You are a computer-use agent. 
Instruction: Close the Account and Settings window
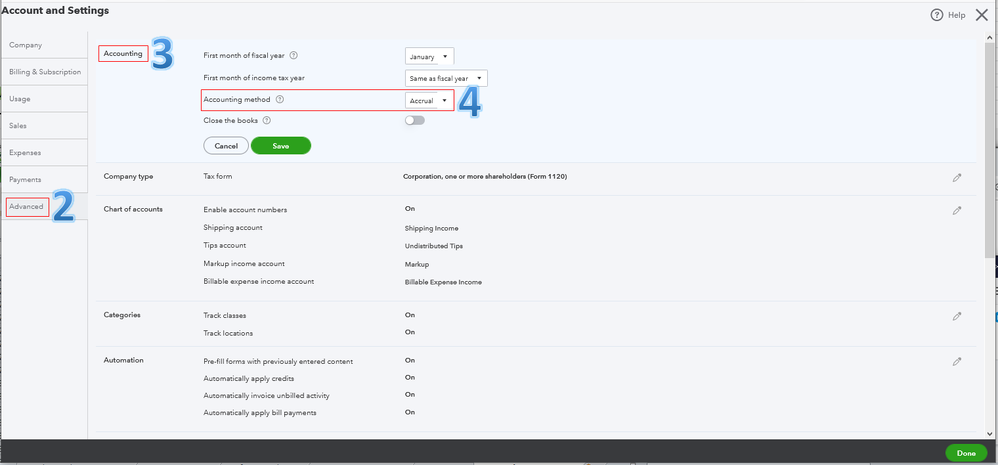tap(981, 15)
